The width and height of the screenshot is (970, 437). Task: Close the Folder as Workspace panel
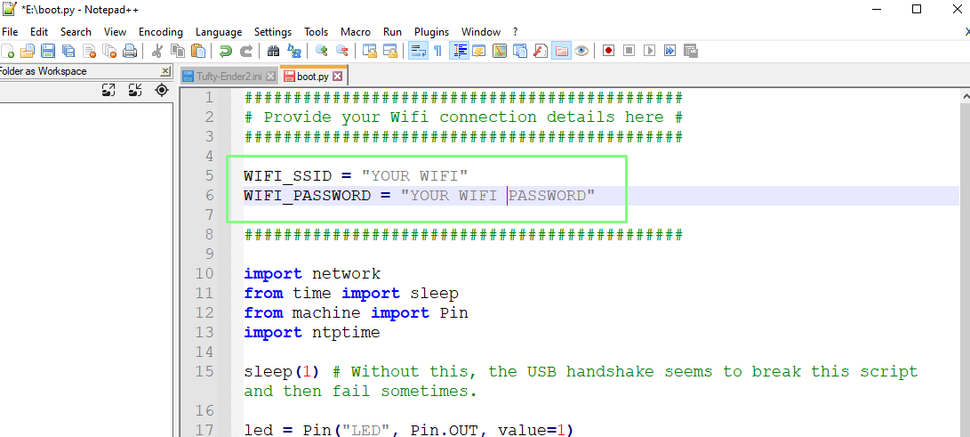[x=165, y=71]
